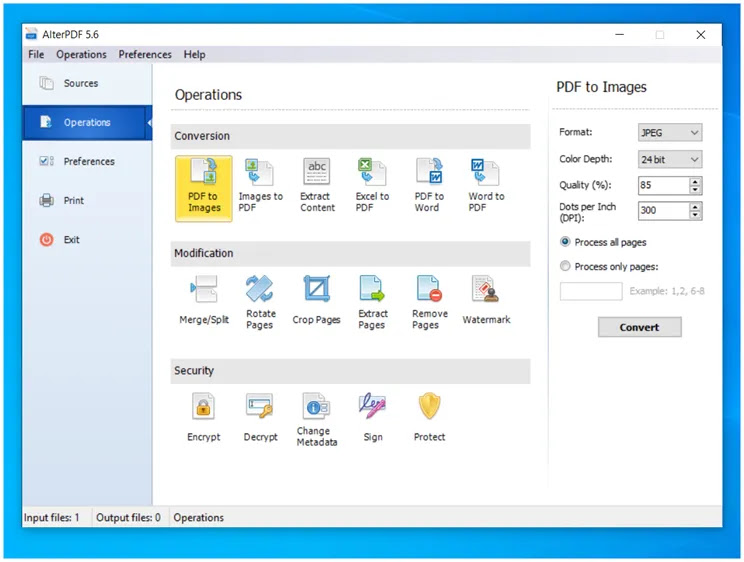Click the Operations status bar text
The width and height of the screenshot is (744, 562).
point(198,517)
